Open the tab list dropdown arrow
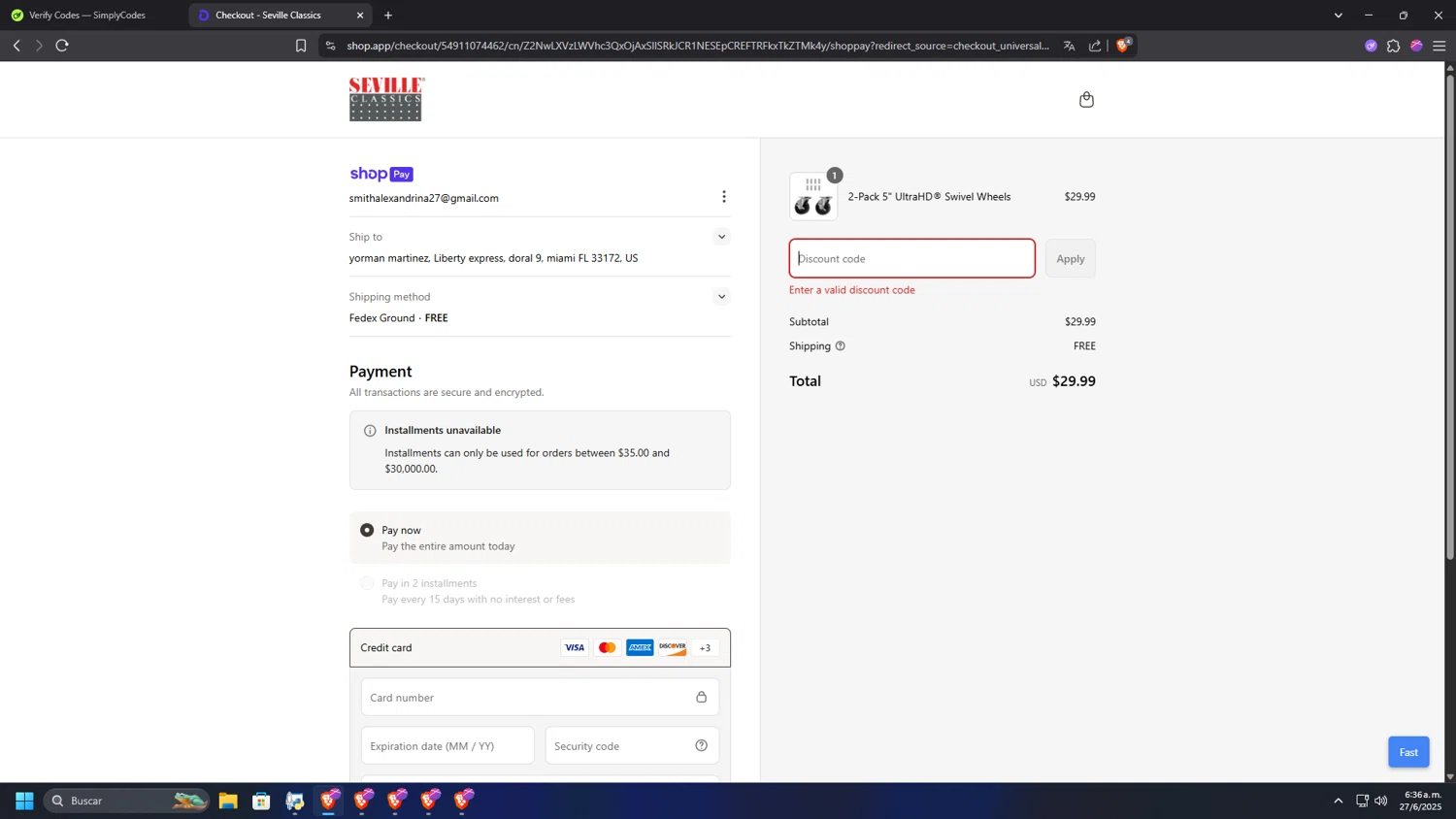1456x819 pixels. point(1338,16)
